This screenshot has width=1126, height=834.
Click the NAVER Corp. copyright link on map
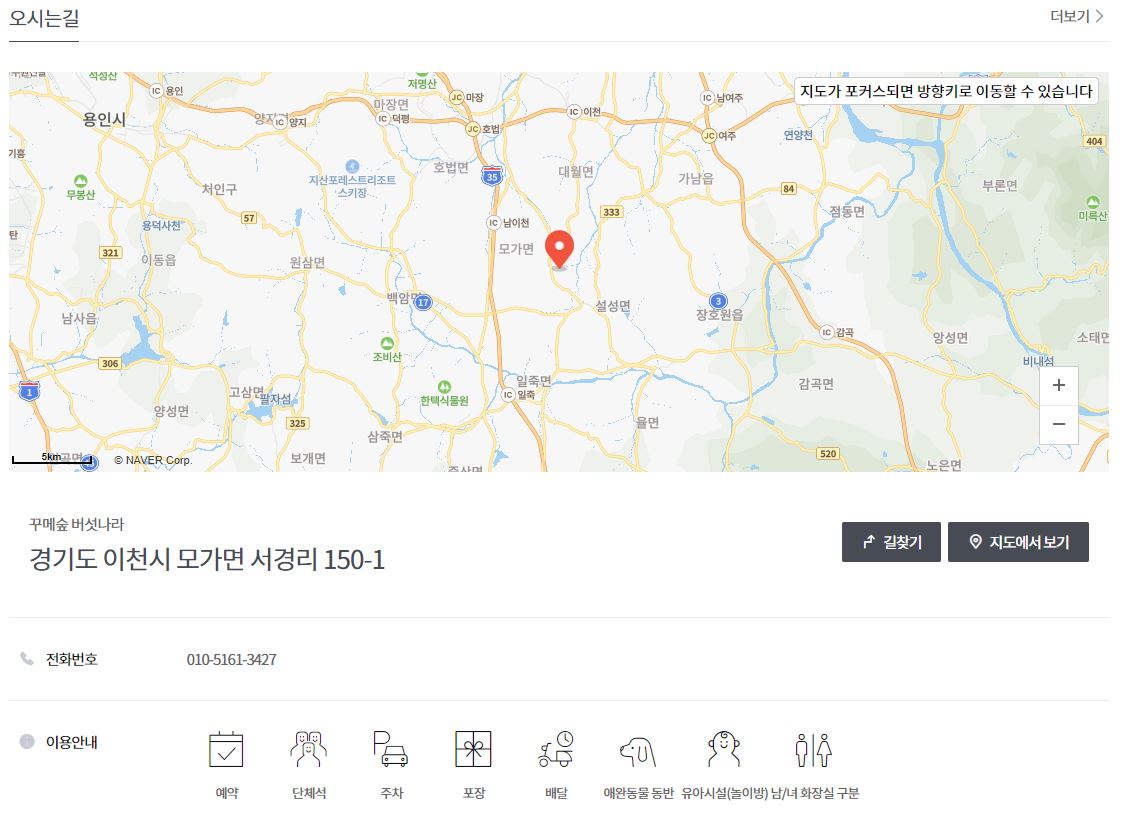[x=153, y=460]
